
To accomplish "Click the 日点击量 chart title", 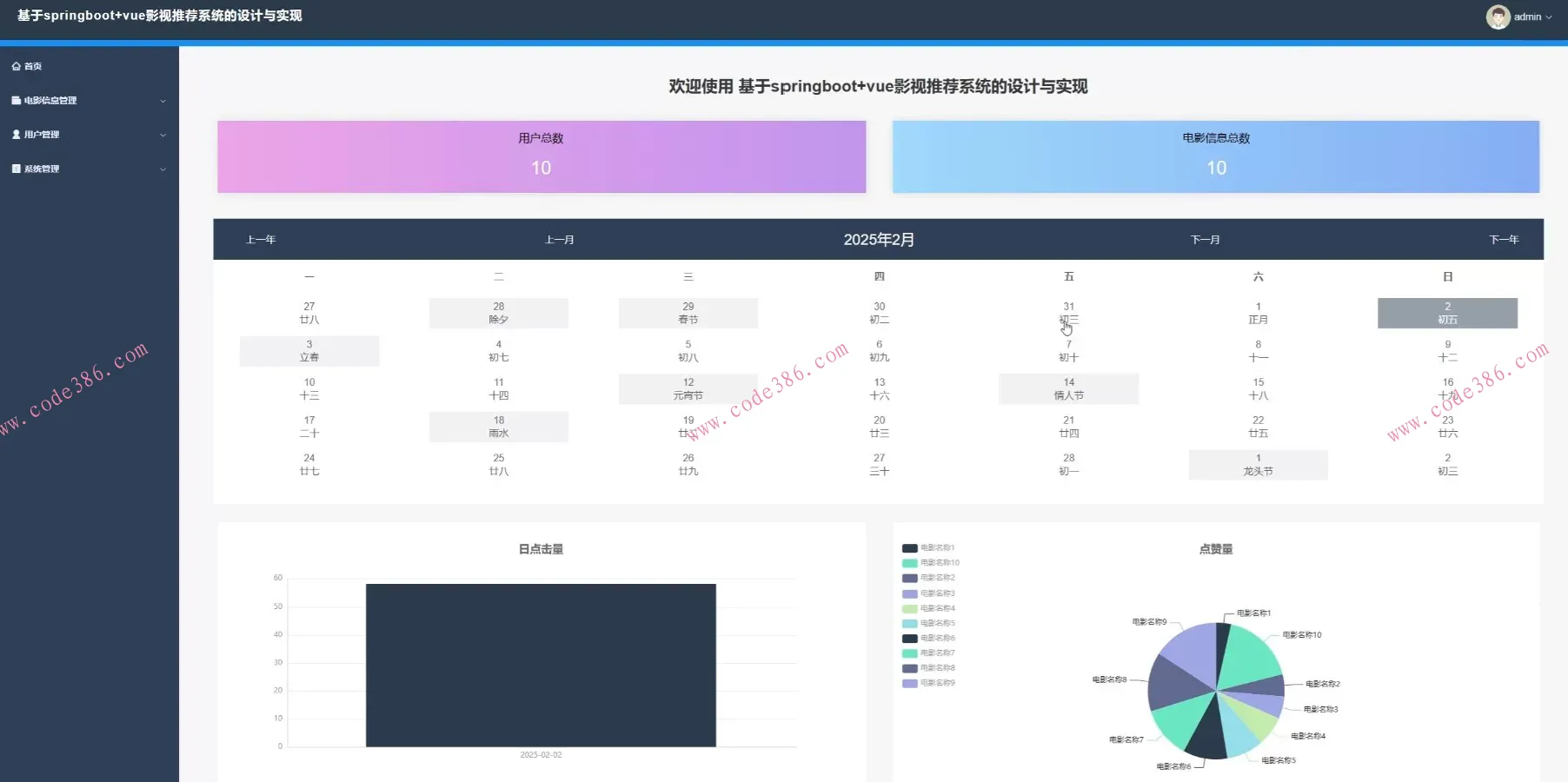I will pyautogui.click(x=541, y=549).
